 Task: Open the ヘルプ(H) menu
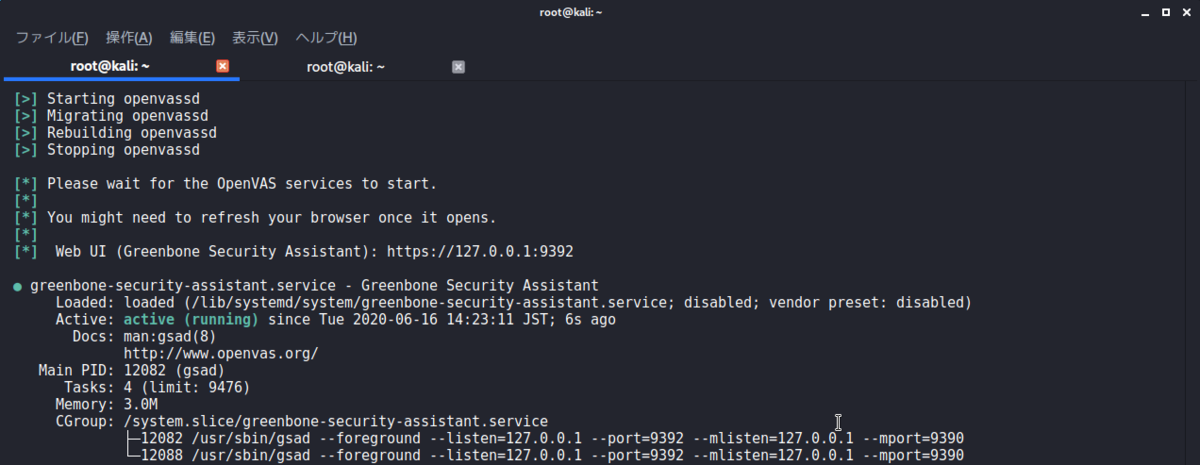click(x=326, y=38)
